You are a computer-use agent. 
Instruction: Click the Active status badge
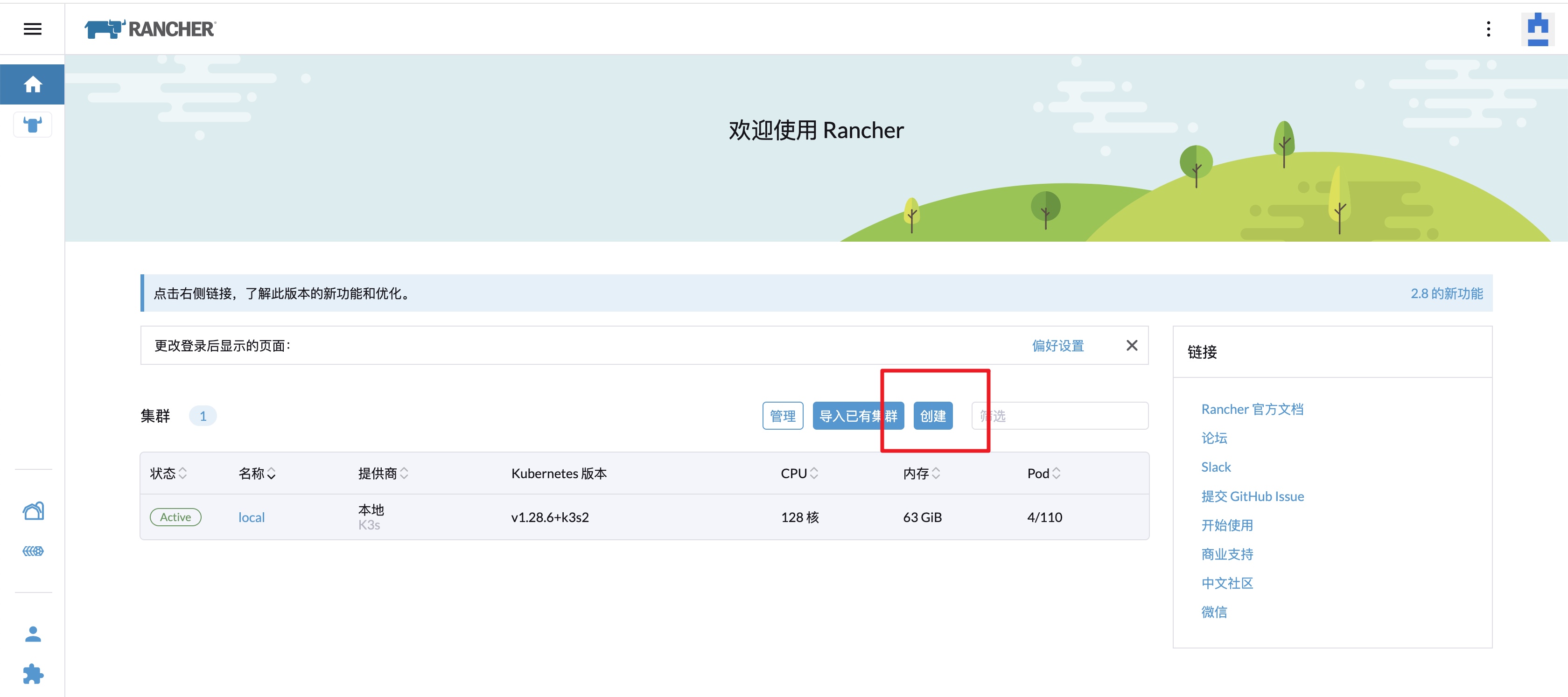[175, 517]
